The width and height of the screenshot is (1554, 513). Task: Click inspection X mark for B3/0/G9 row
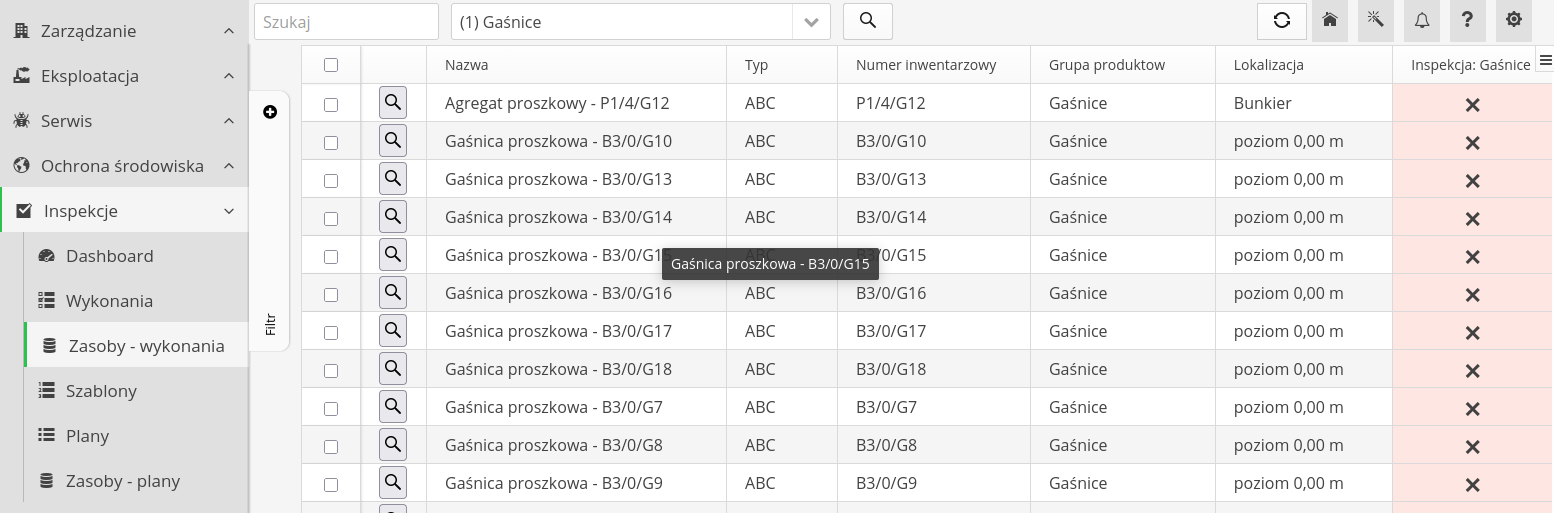click(1472, 485)
